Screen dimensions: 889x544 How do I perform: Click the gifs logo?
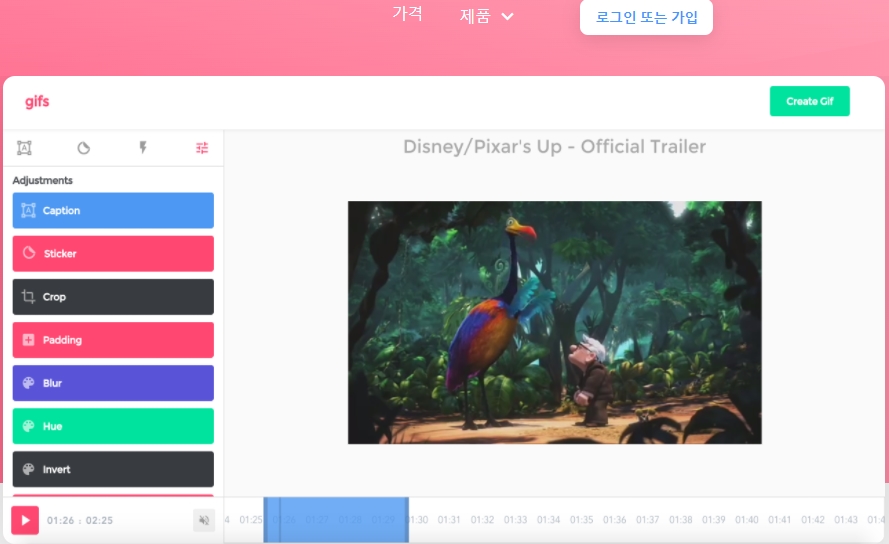[37, 102]
